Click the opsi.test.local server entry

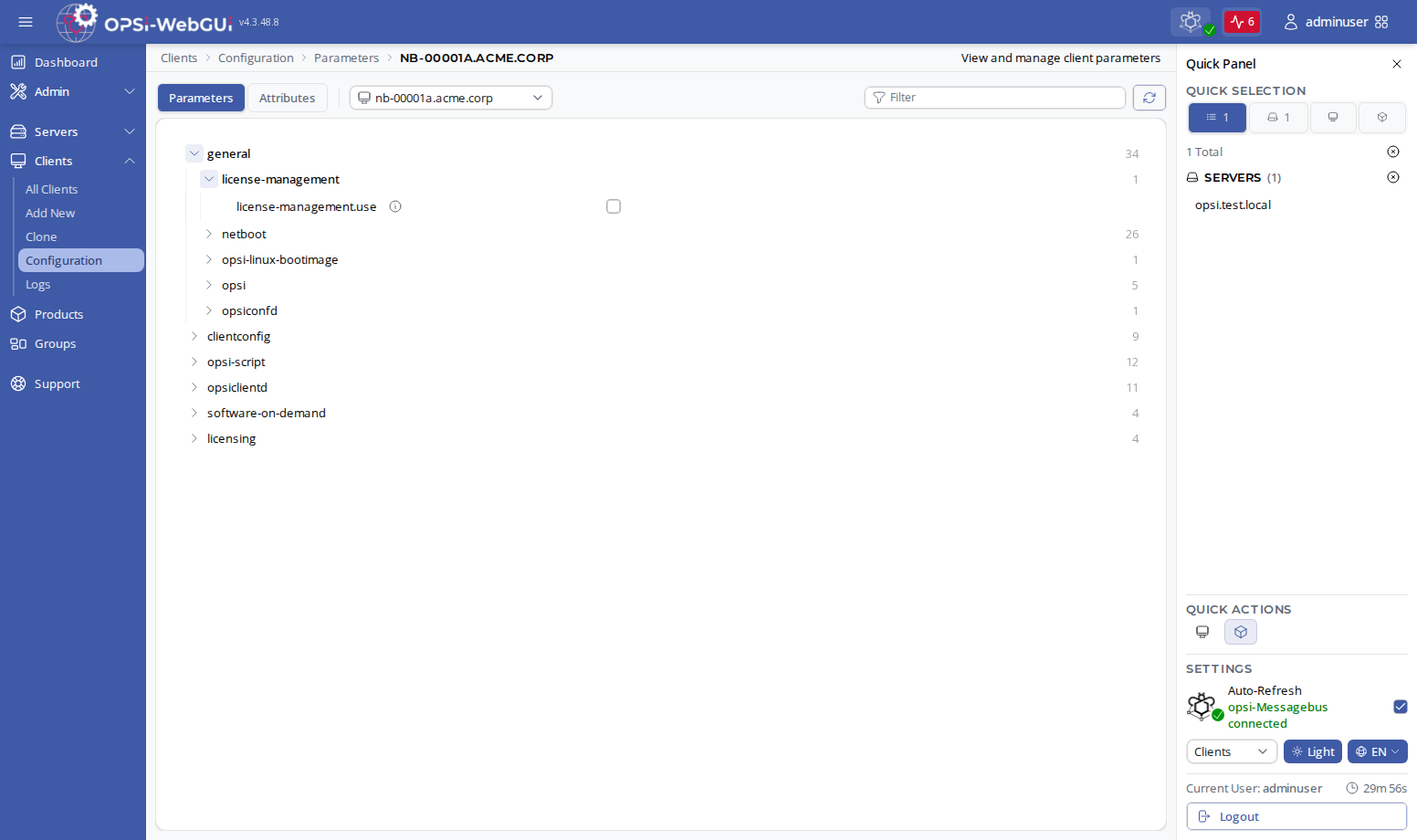click(x=1233, y=205)
